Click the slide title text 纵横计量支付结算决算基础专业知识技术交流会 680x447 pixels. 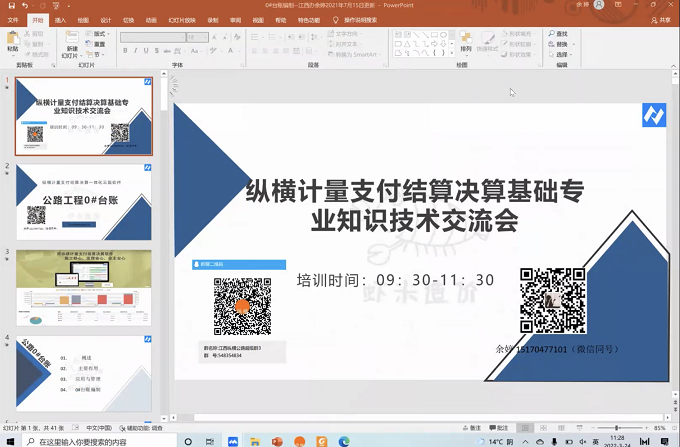(415, 206)
